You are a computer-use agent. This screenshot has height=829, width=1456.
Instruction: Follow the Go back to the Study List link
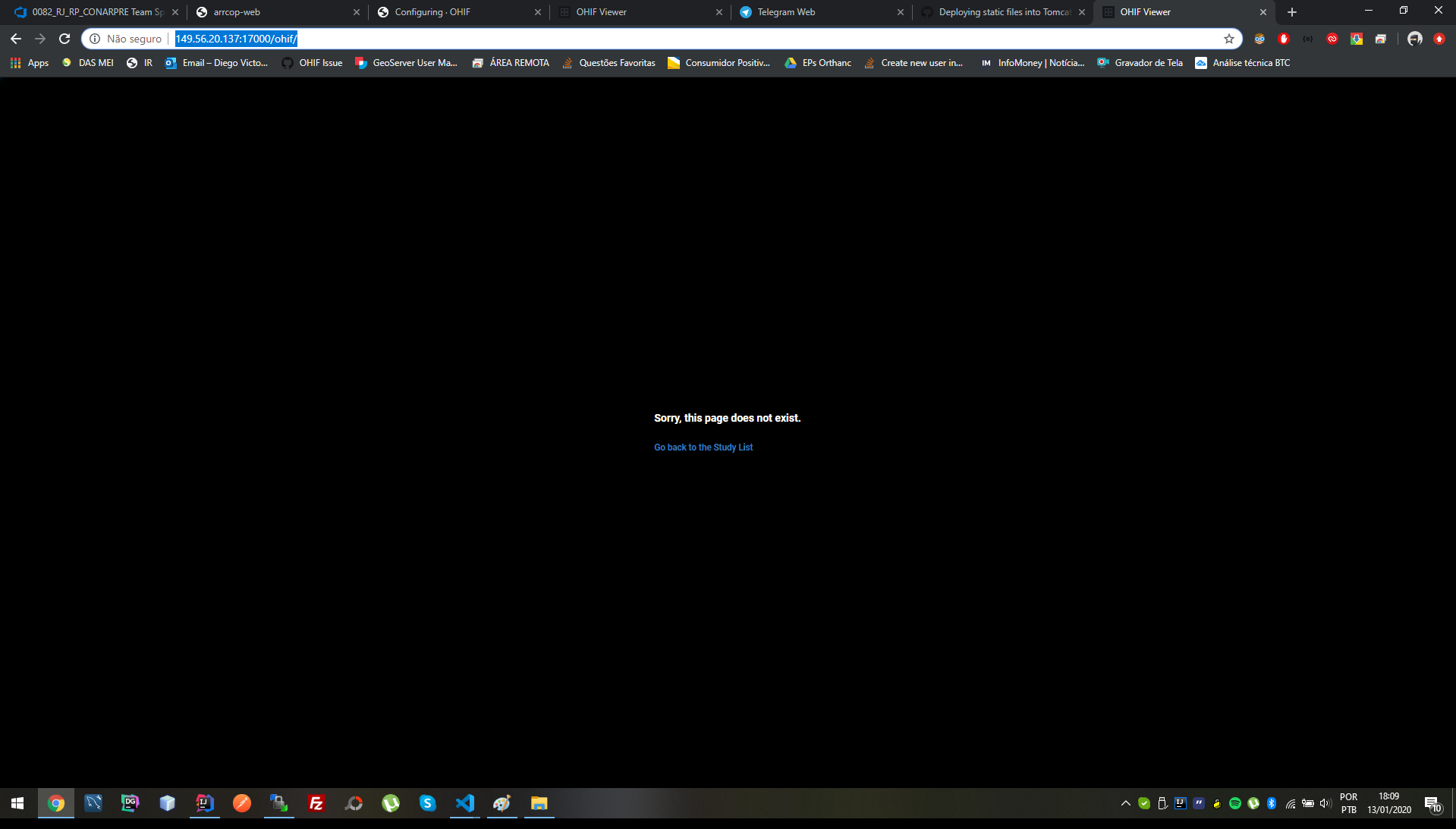[x=703, y=447]
